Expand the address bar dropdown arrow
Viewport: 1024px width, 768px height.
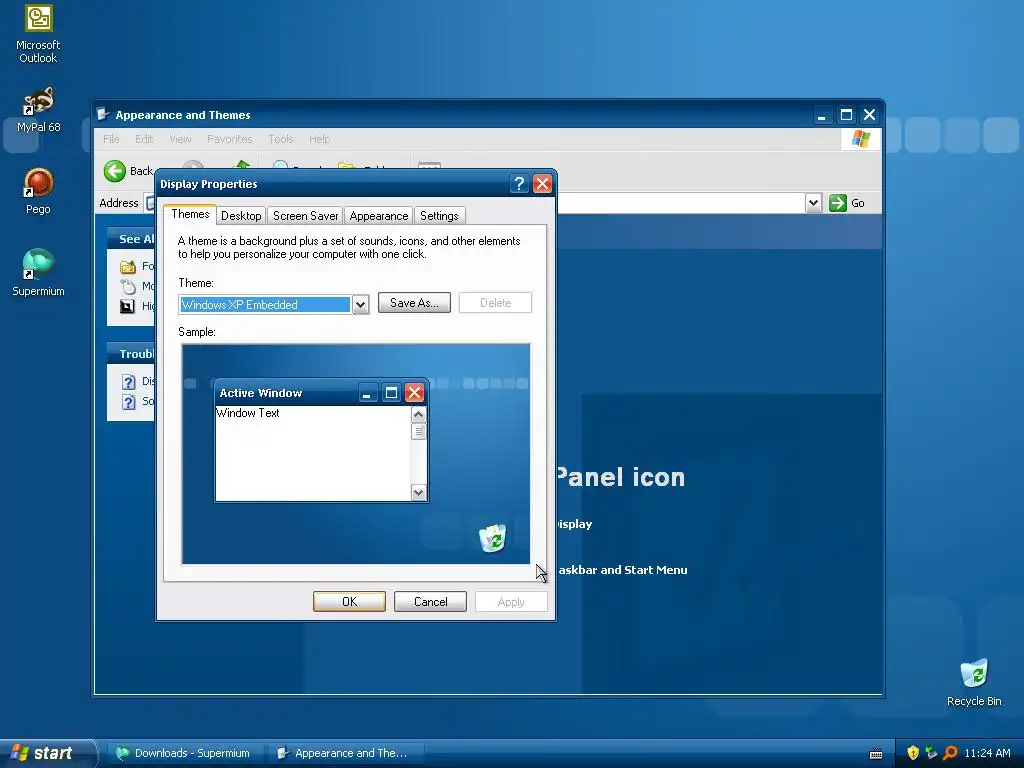pos(813,203)
